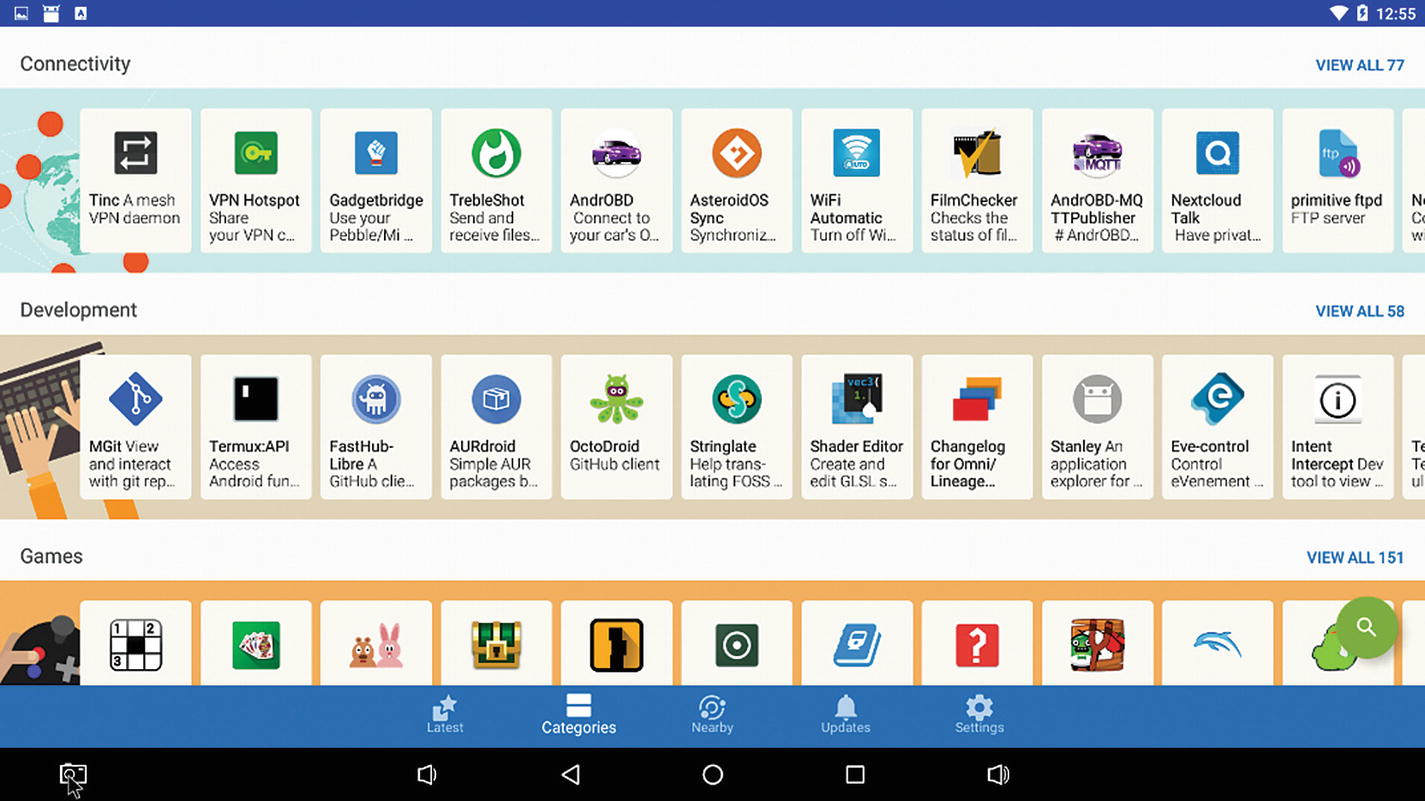Open the AsteroidOS Sync icon

(x=736, y=153)
